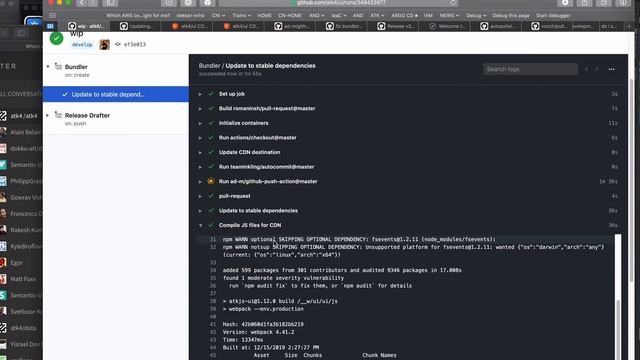Open commit ef3e013 link
640x360 pixels.
point(135,44)
